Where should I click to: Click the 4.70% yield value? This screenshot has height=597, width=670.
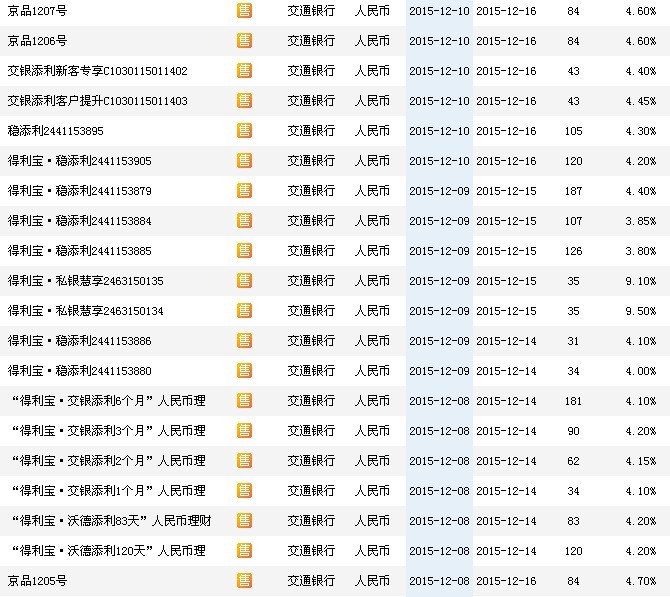(641, 580)
